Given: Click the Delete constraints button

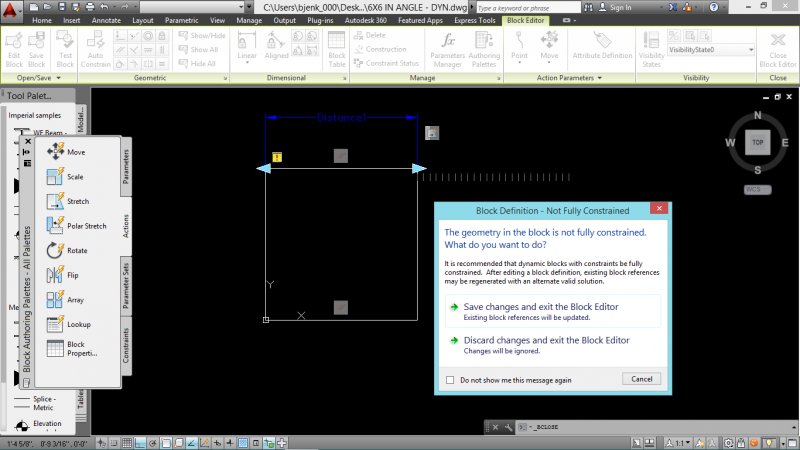Looking at the screenshot, I should pos(370,35).
